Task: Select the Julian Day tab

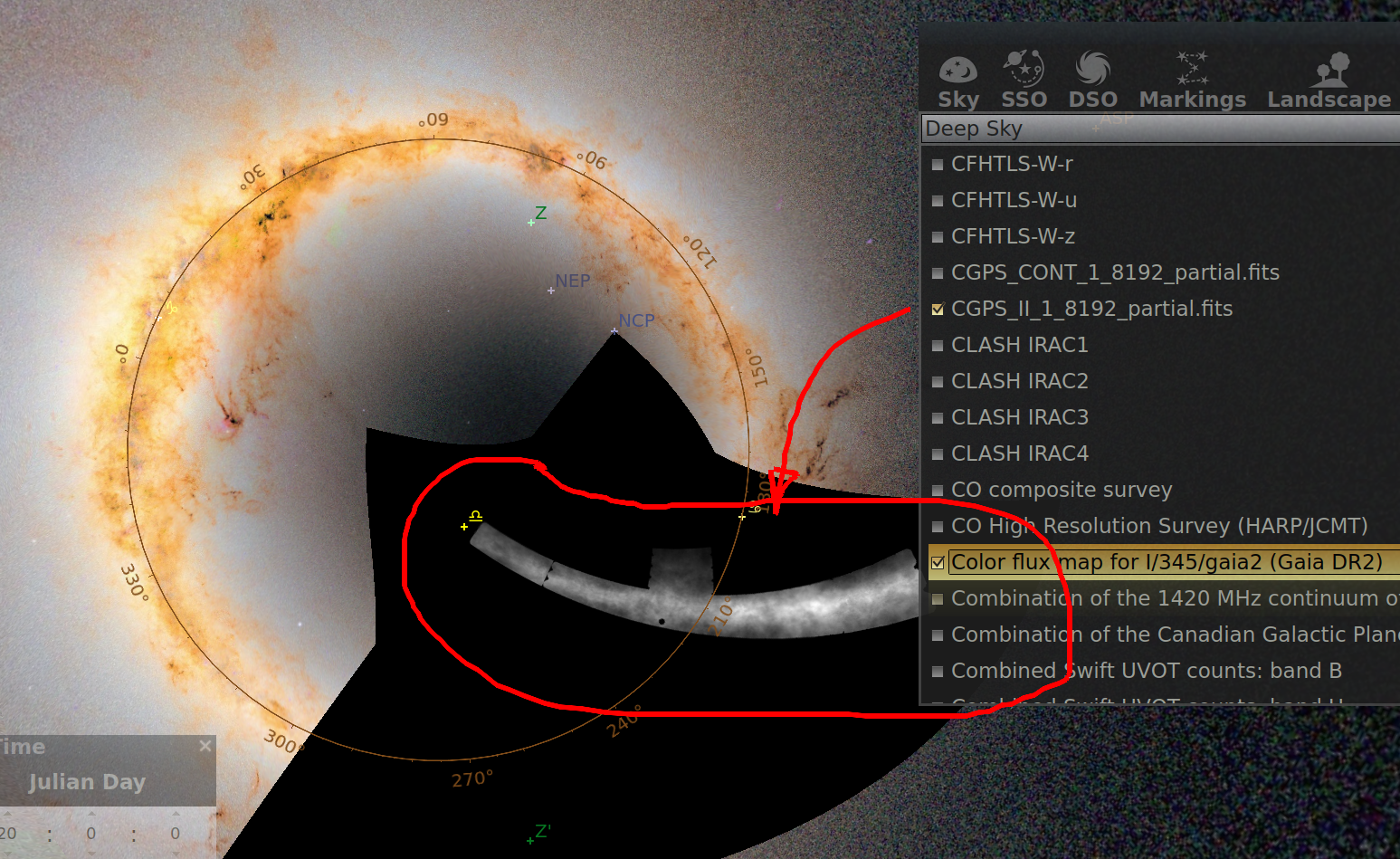Action: (87, 782)
